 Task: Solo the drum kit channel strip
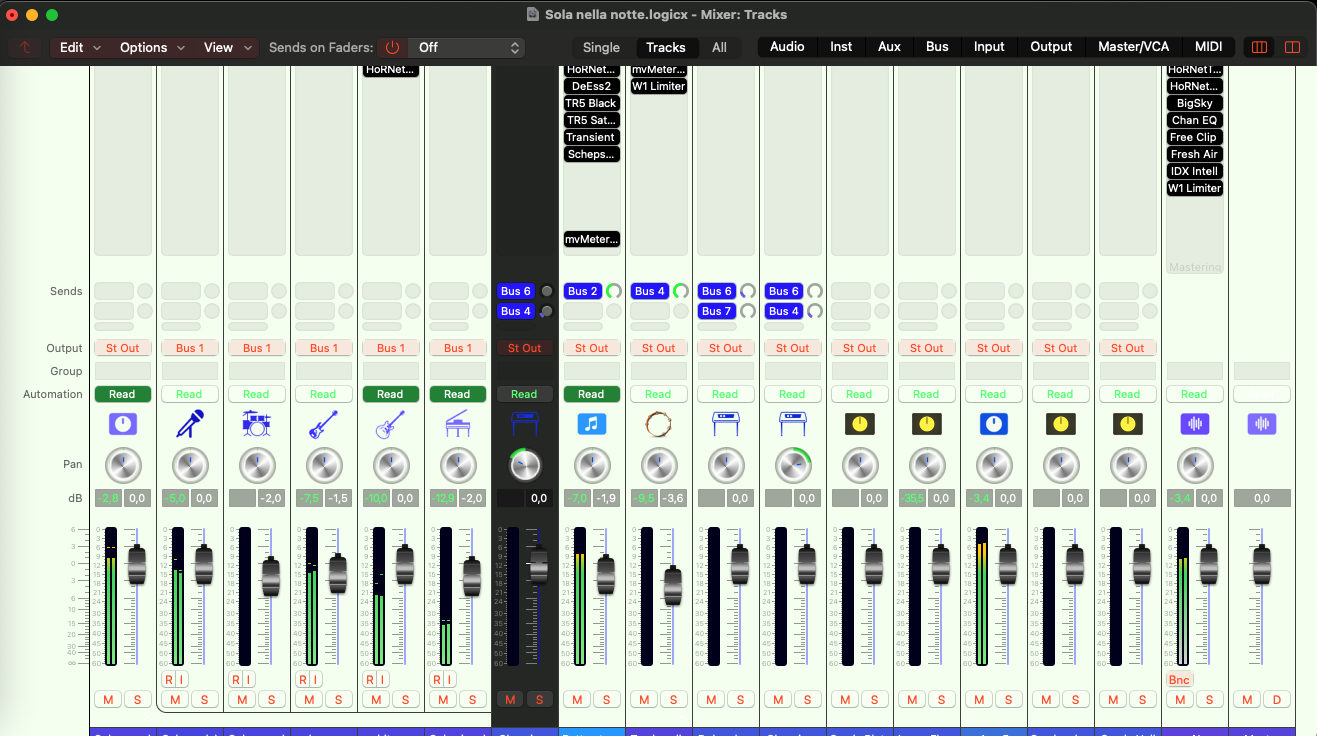271,699
